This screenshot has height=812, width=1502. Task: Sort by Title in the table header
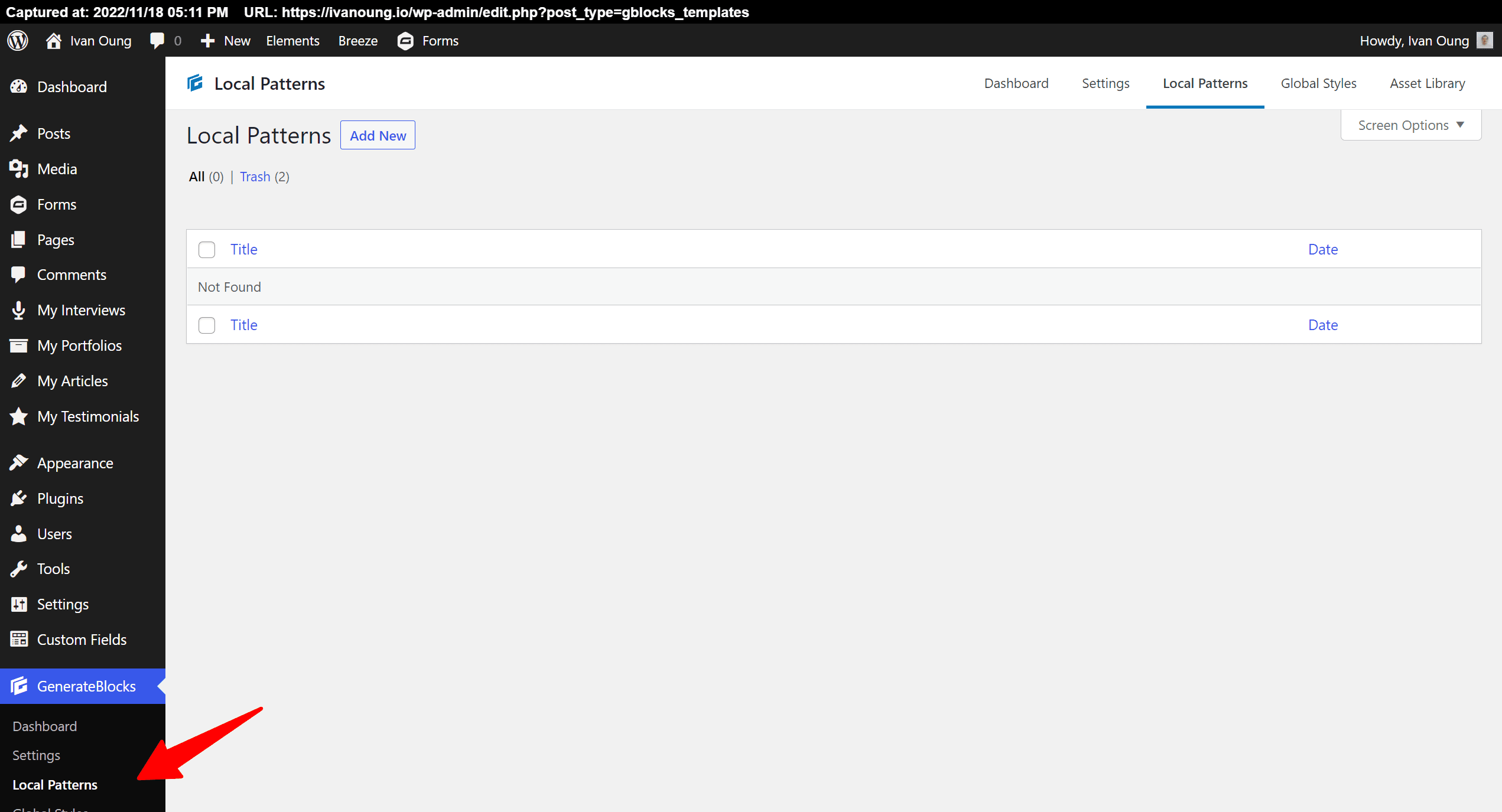pyautogui.click(x=244, y=249)
